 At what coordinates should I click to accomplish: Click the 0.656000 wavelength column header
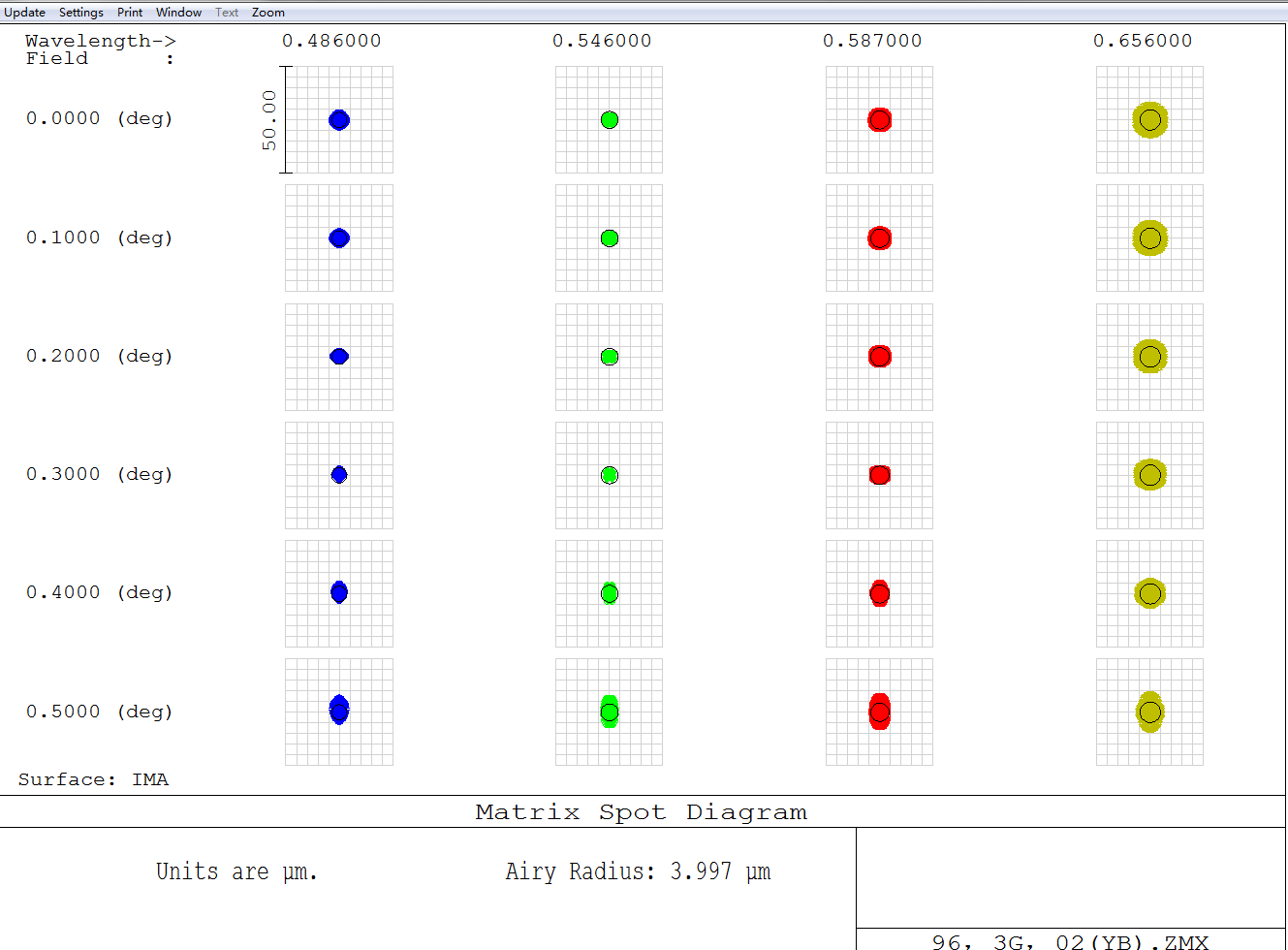1143,41
